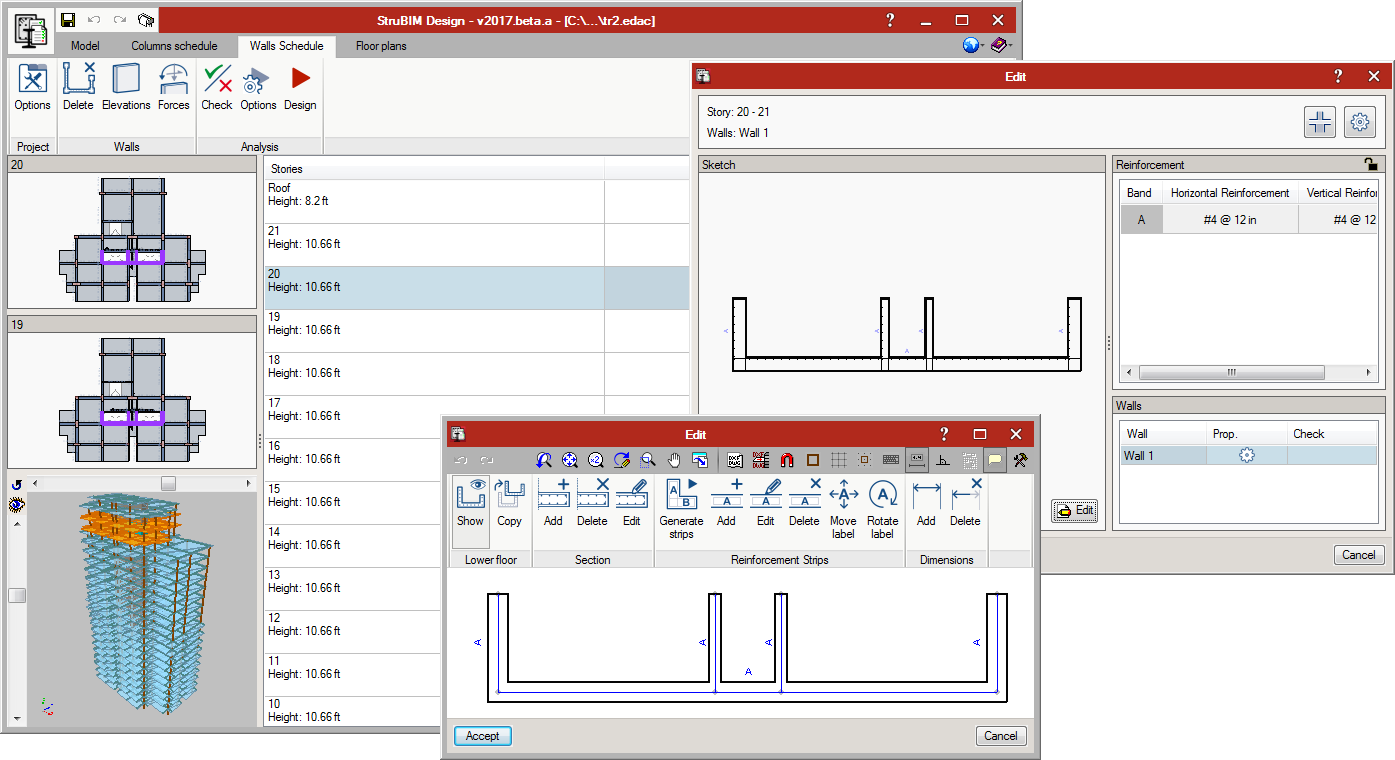Click Check in the Analysis group
The image size is (1395, 760).
[217, 87]
